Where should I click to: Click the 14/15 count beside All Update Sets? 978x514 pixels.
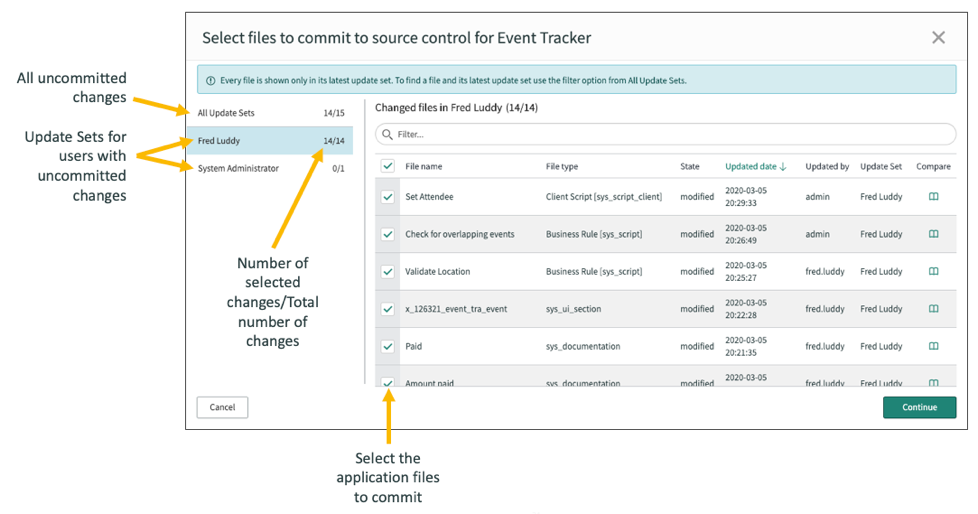point(334,113)
